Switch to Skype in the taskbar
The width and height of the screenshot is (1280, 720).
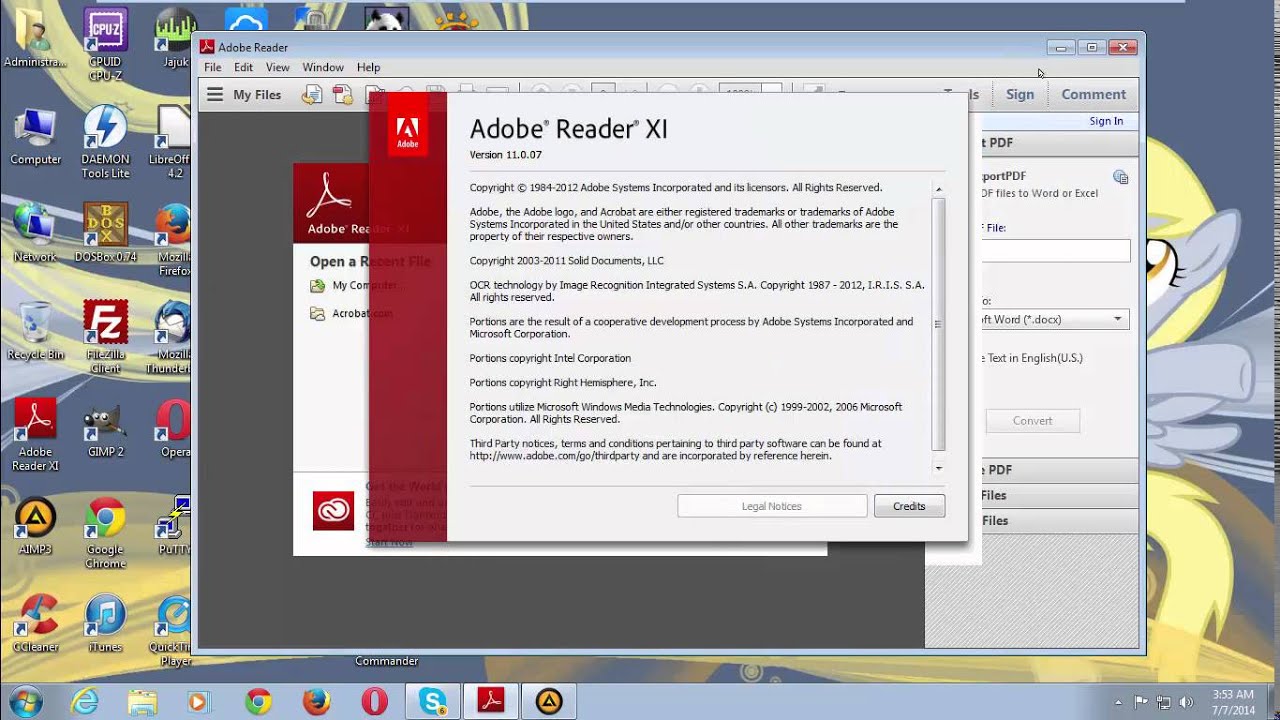tap(433, 702)
